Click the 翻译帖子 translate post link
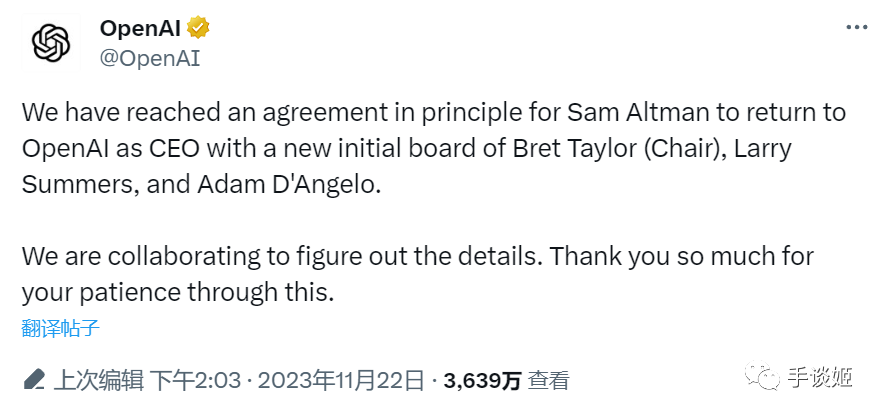This screenshot has width=881, height=416. pos(60,328)
